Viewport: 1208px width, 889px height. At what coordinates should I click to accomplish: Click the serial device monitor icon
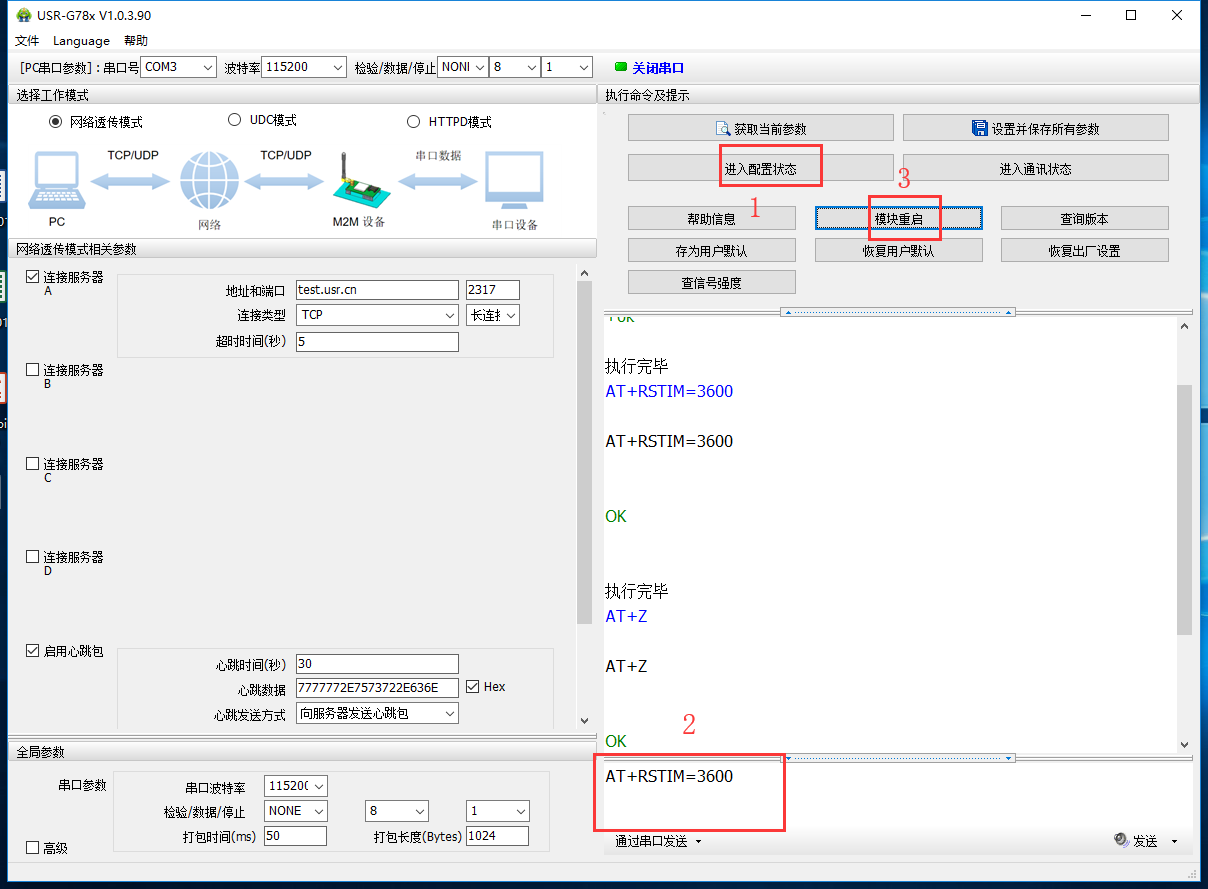pyautogui.click(x=514, y=182)
